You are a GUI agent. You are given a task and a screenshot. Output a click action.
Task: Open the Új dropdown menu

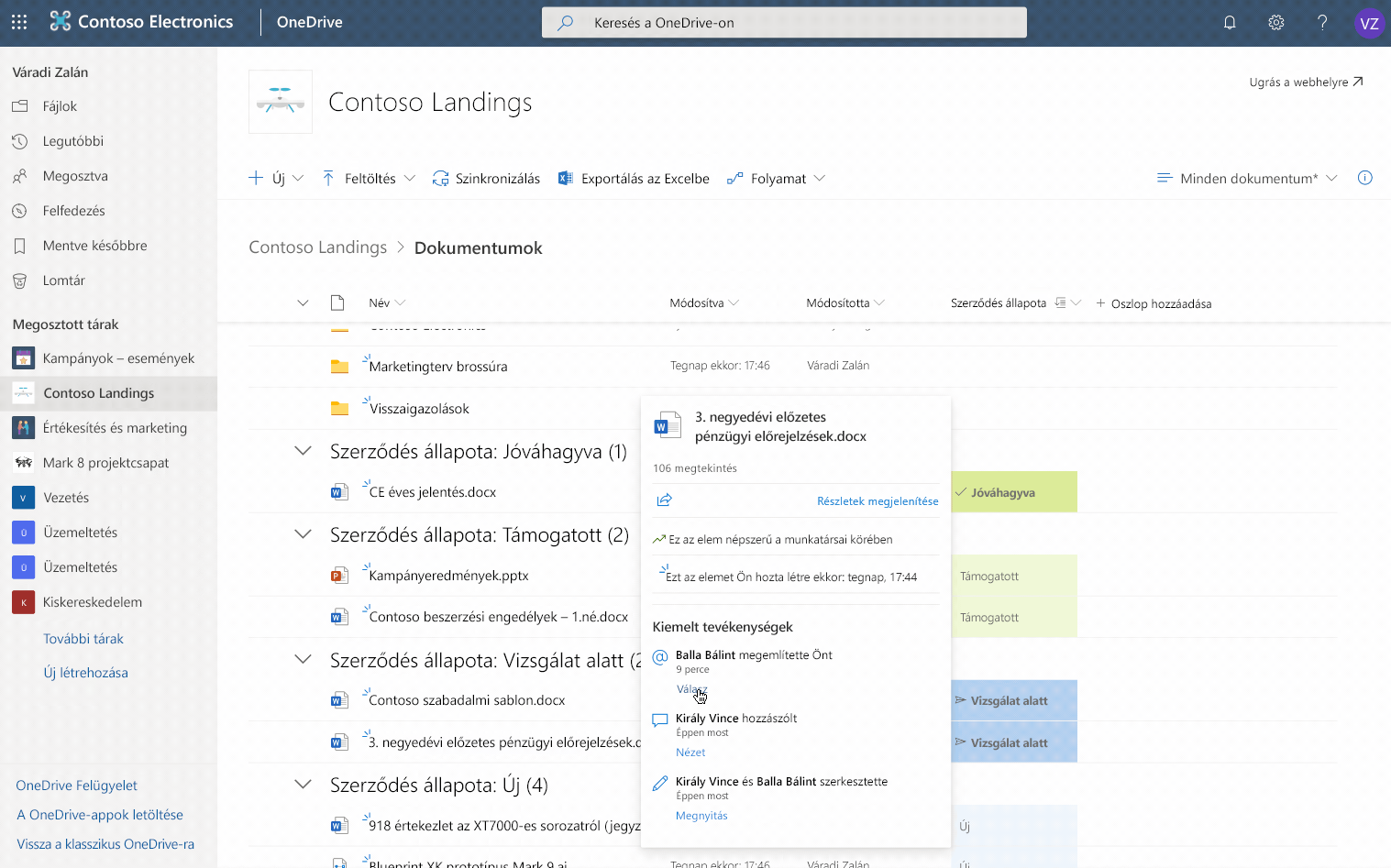276,179
